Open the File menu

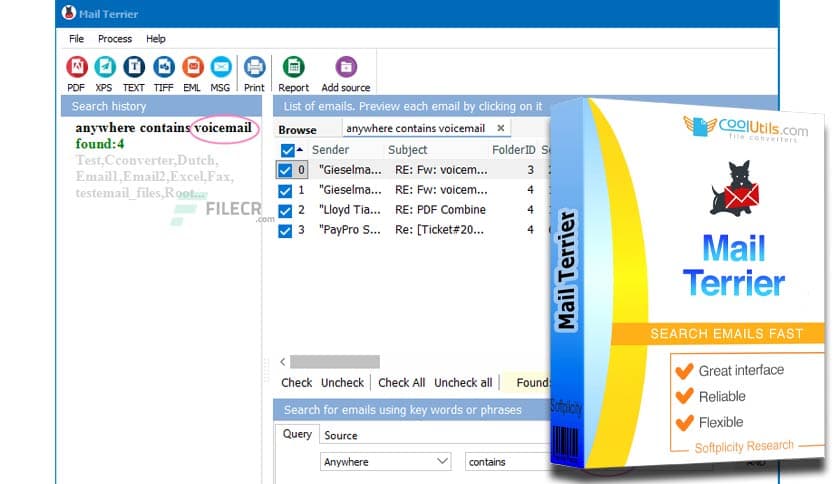pyautogui.click(x=76, y=39)
